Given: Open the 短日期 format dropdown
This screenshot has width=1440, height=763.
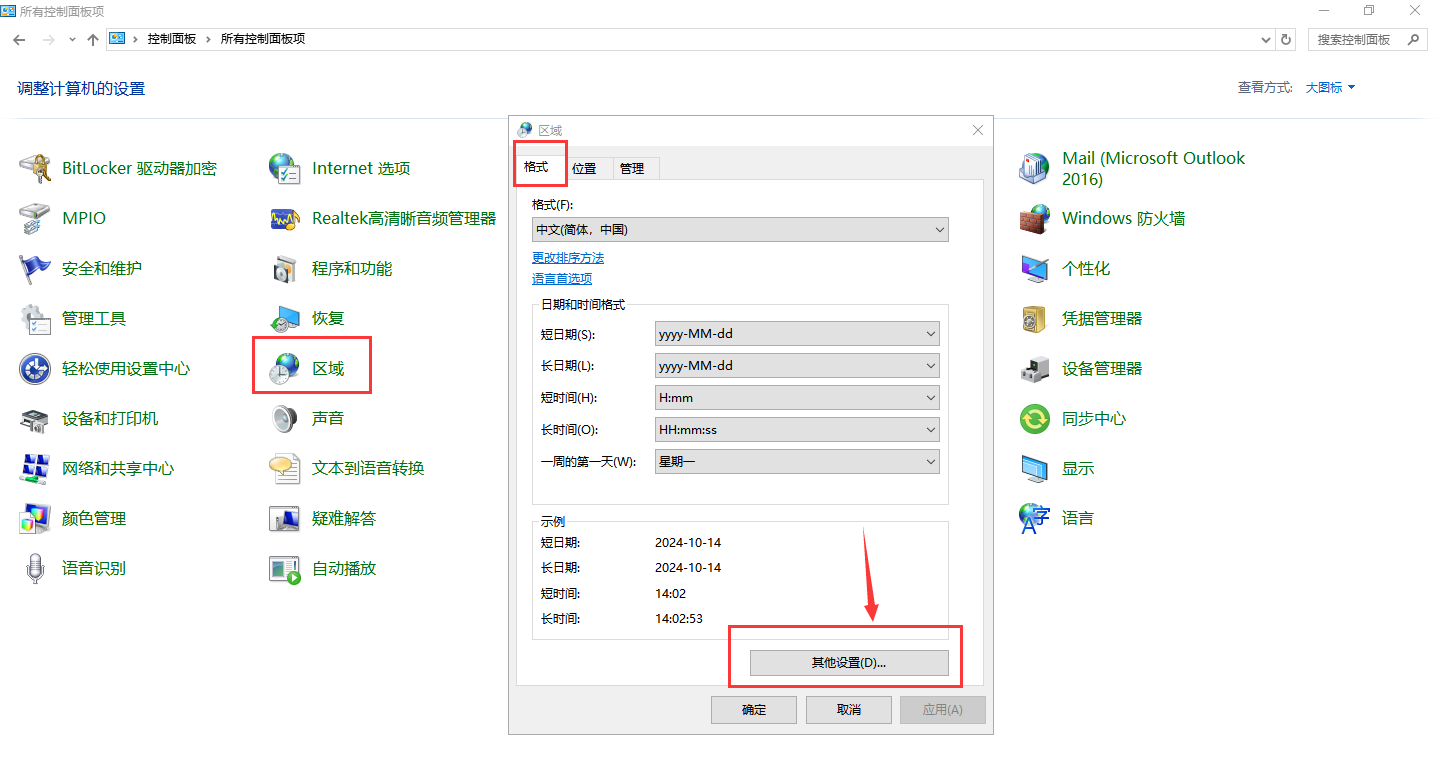Looking at the screenshot, I should click(797, 334).
